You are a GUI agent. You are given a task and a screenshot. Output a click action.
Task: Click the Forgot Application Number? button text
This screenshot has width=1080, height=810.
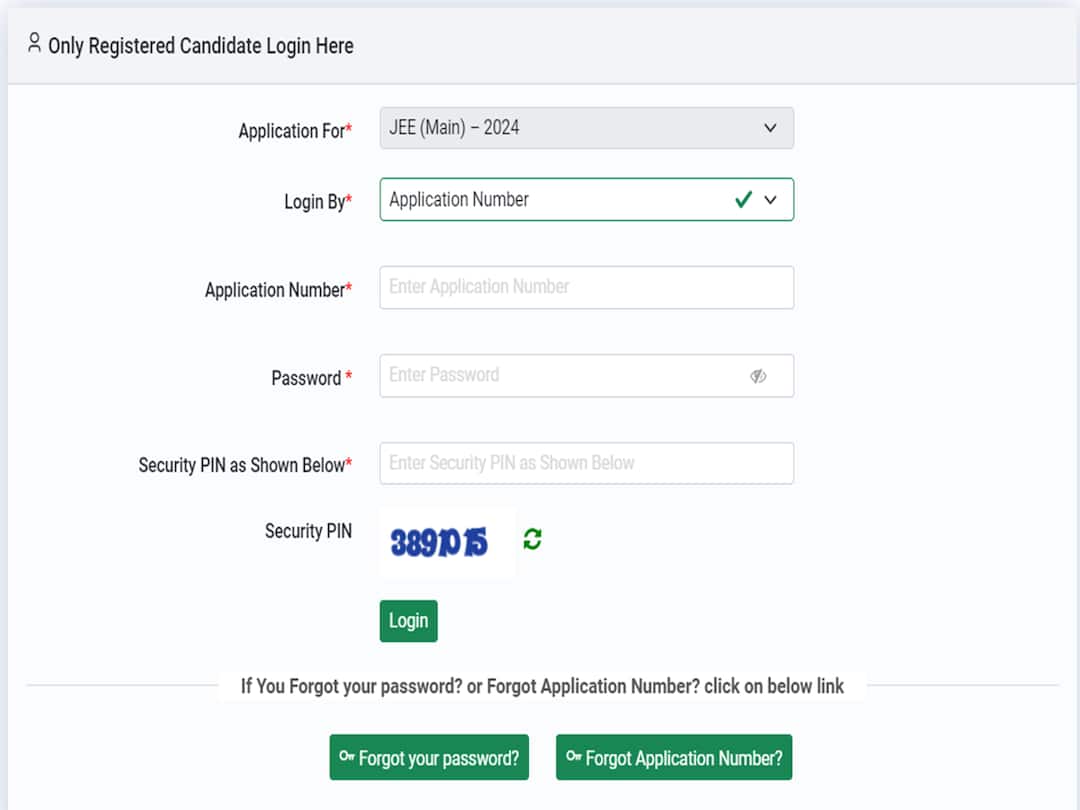[x=684, y=758]
